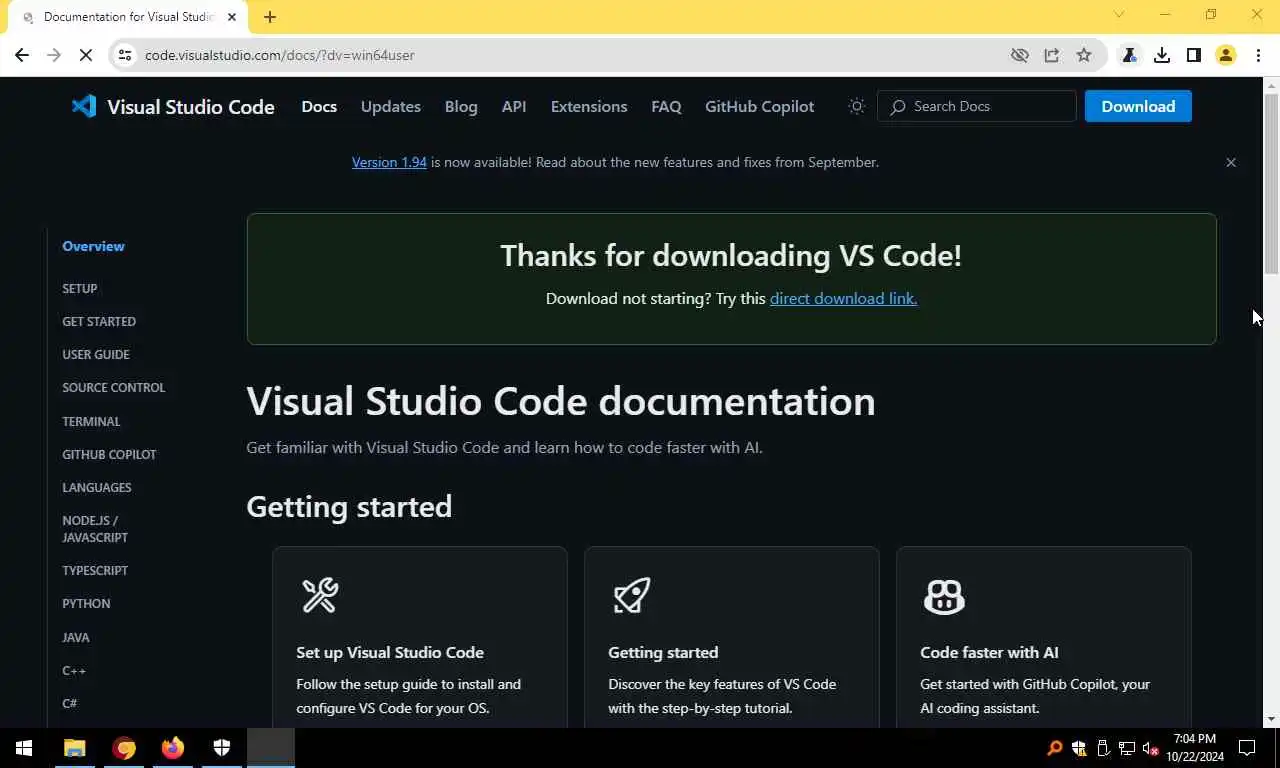Open a new tab with the plus button

pos(270,17)
